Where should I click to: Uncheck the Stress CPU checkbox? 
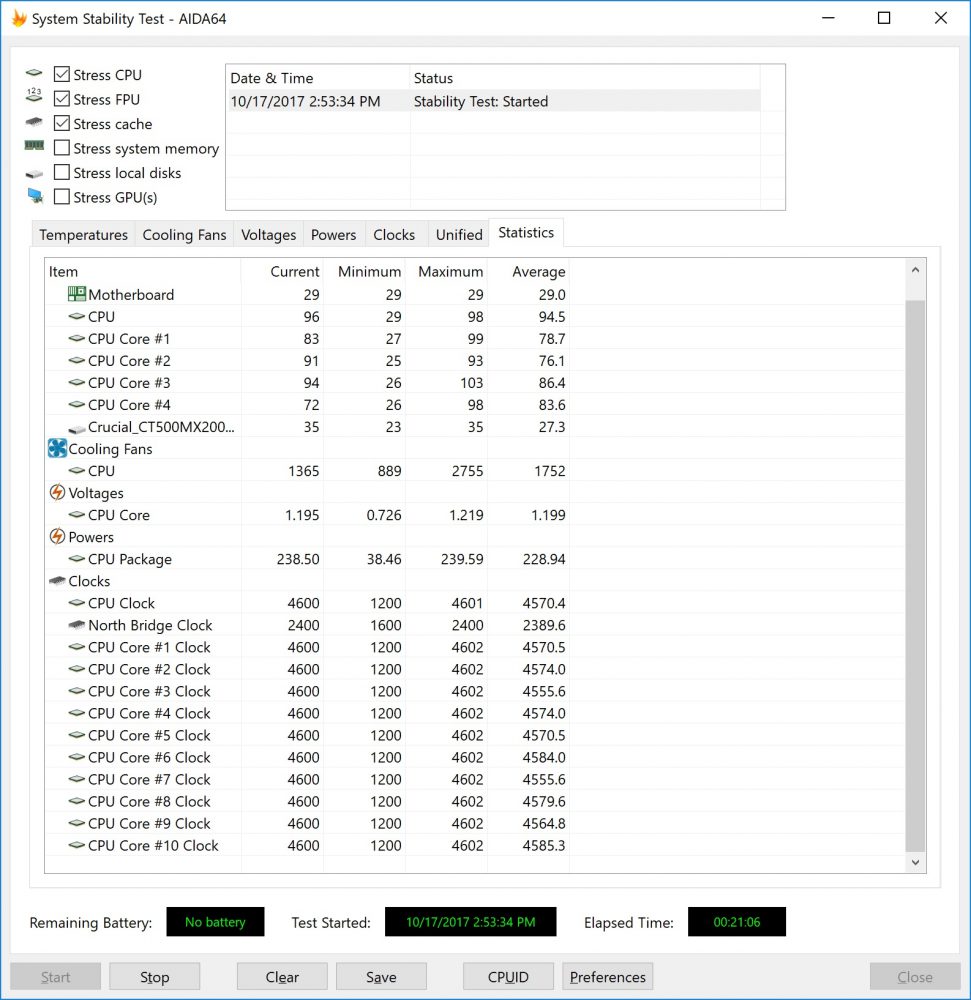tap(62, 74)
